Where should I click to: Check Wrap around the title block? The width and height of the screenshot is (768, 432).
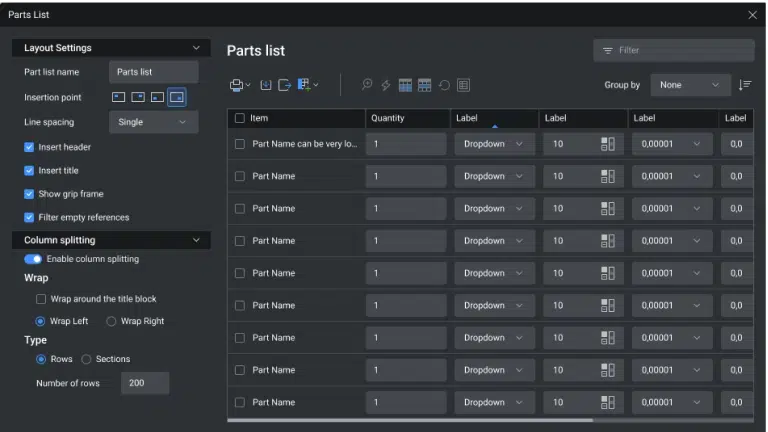[41, 299]
